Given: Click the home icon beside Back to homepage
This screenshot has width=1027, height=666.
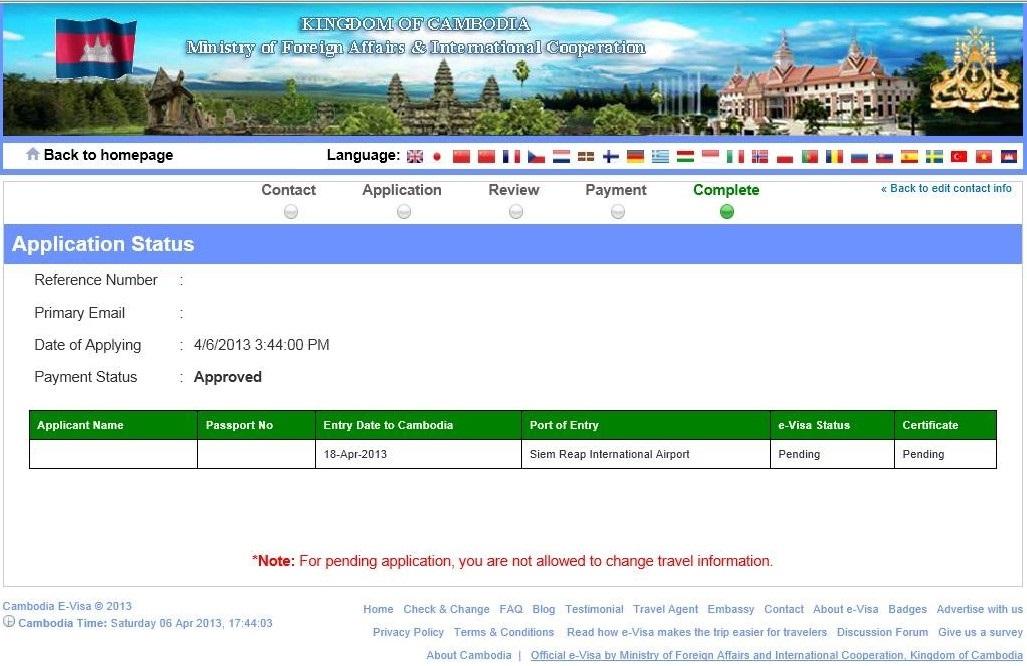Looking at the screenshot, I should coord(33,154).
